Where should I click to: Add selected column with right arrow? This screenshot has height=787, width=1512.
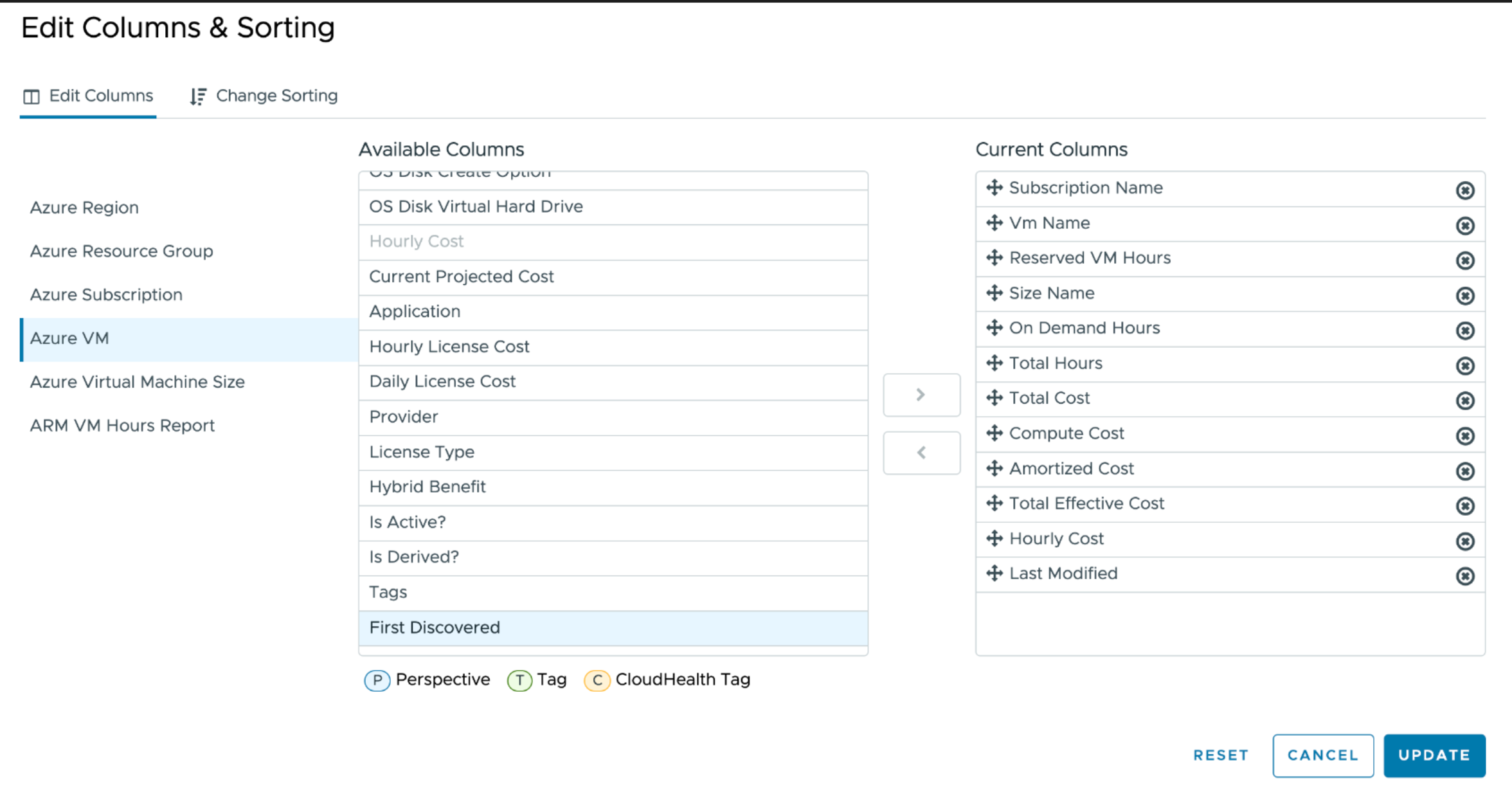(921, 395)
